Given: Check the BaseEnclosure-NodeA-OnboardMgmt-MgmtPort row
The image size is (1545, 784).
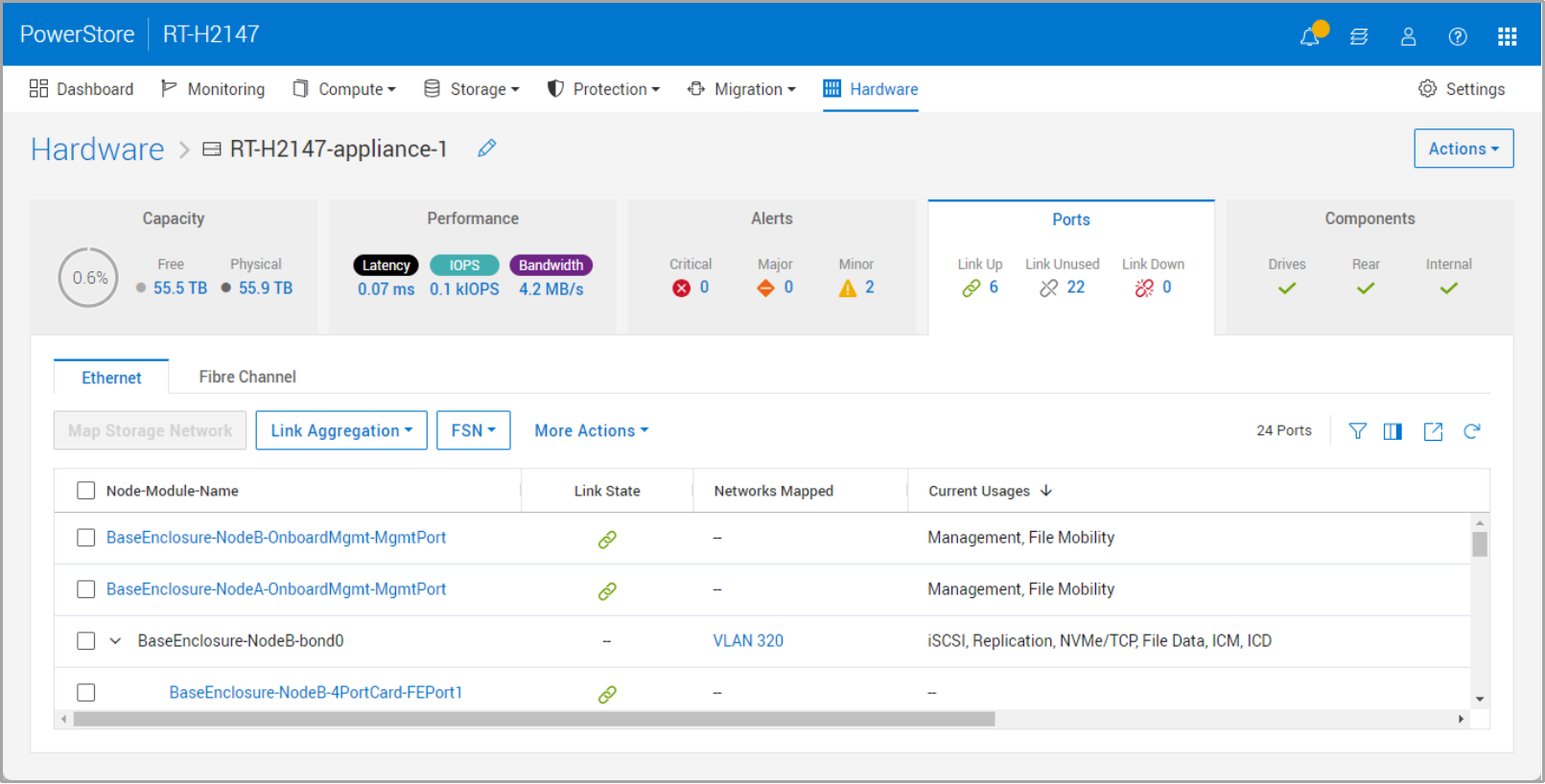Looking at the screenshot, I should pos(86,589).
